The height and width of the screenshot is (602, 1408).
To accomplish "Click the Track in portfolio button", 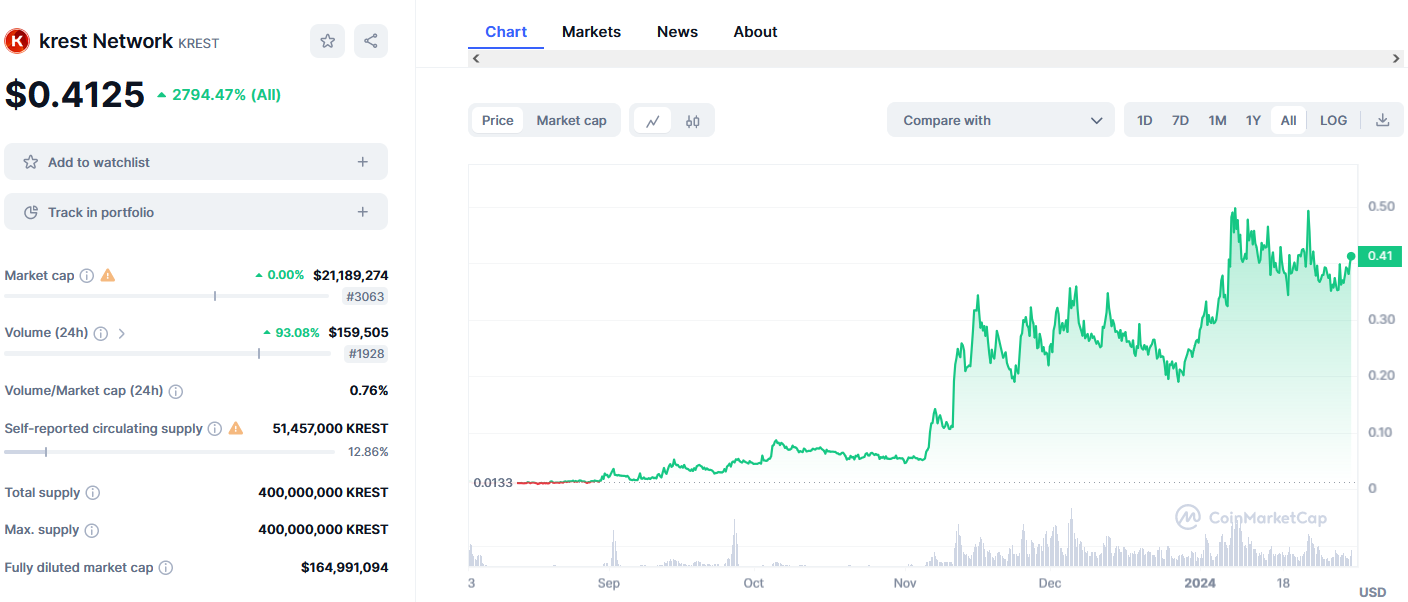I will pyautogui.click(x=196, y=212).
